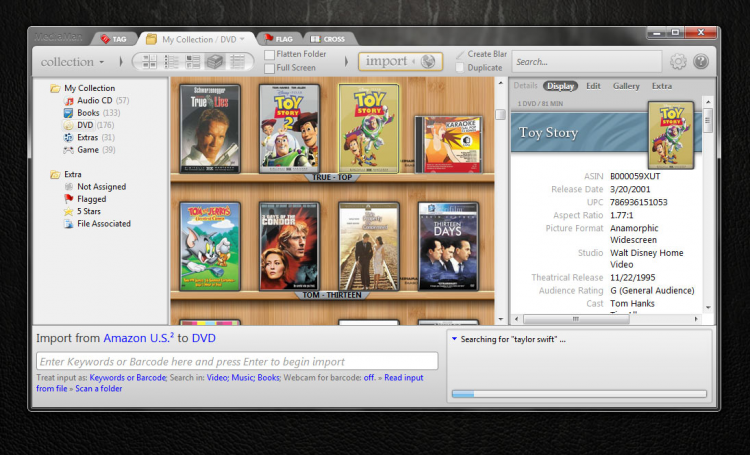The image size is (750, 455).
Task: Click the 'Scan a folder' link
Action: [x=99, y=388]
